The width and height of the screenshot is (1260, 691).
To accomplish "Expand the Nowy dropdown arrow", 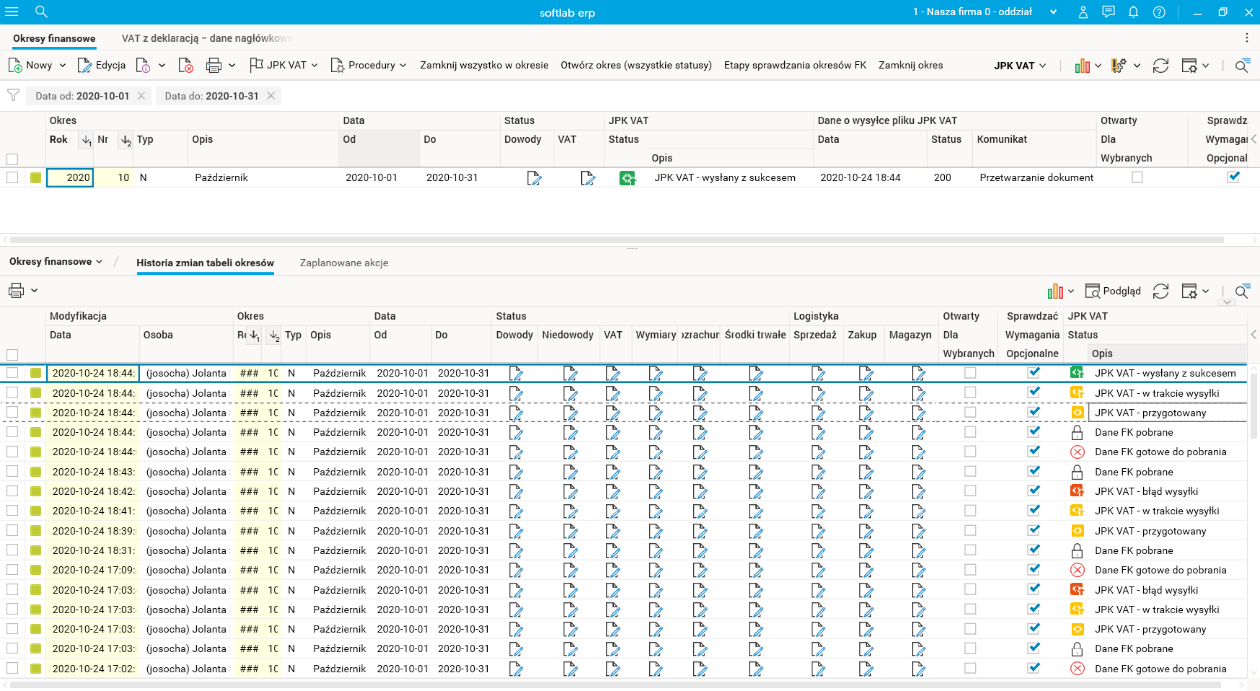I will click(x=62, y=65).
